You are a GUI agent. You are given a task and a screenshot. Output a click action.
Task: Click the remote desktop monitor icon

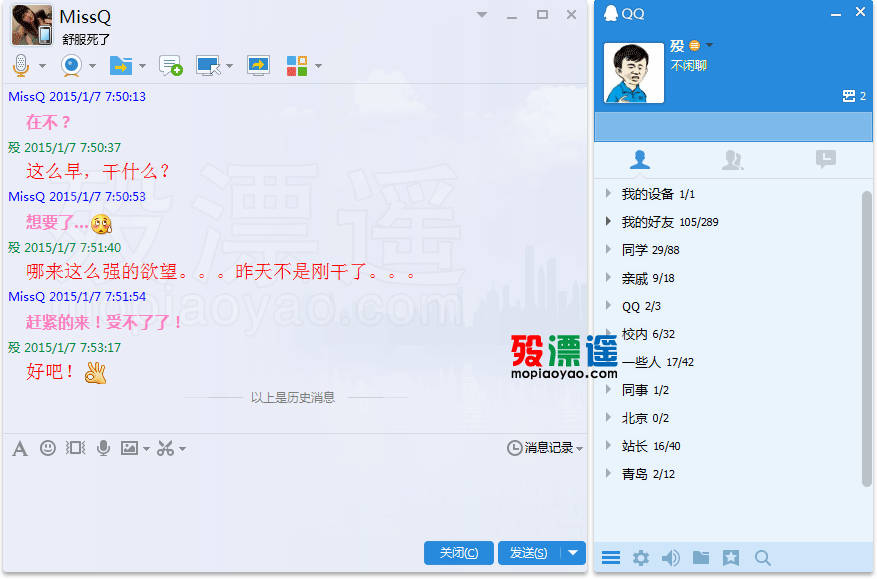click(208, 65)
